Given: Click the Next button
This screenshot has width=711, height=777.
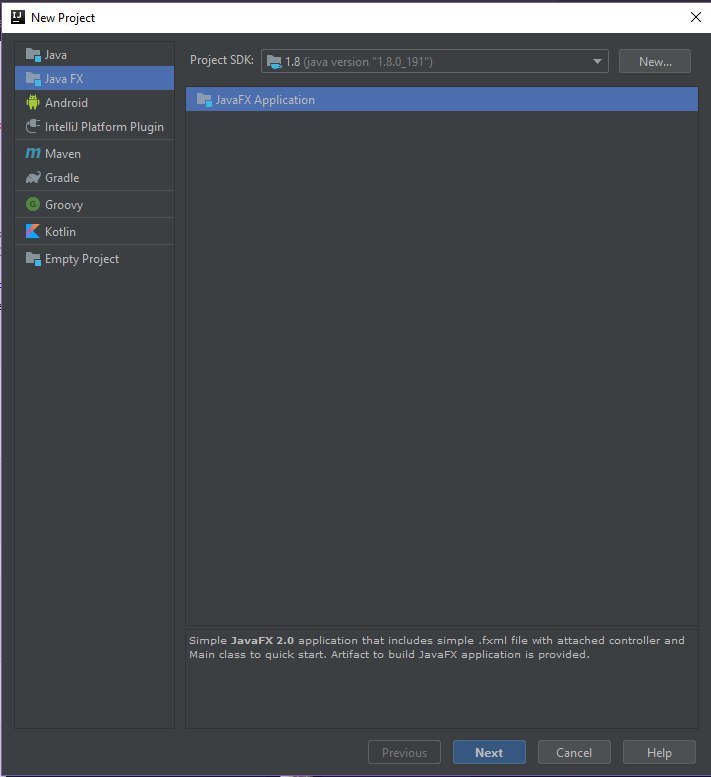Looking at the screenshot, I should pos(489,752).
